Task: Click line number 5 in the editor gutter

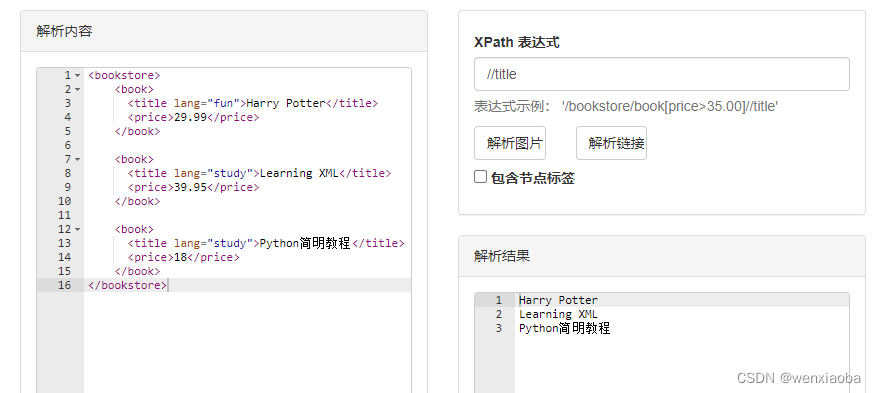Action: point(68,131)
